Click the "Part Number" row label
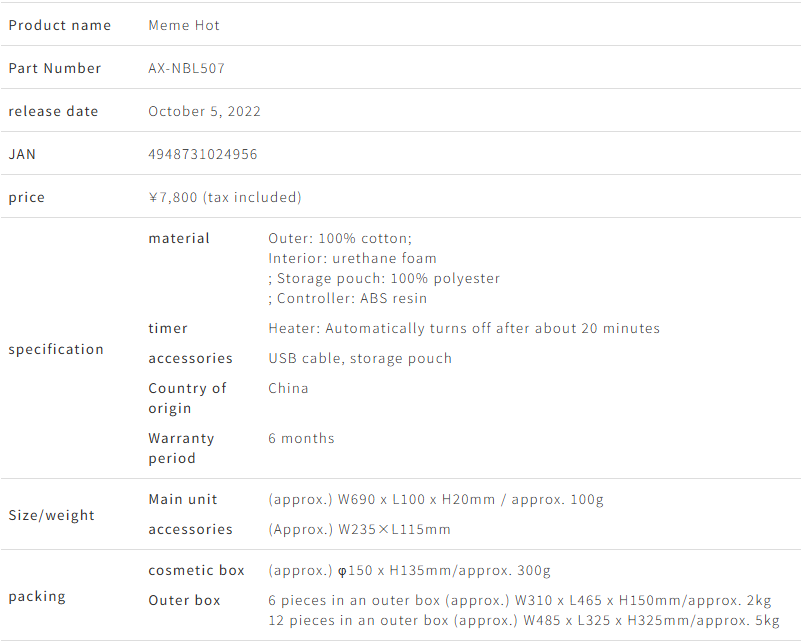 [55, 68]
